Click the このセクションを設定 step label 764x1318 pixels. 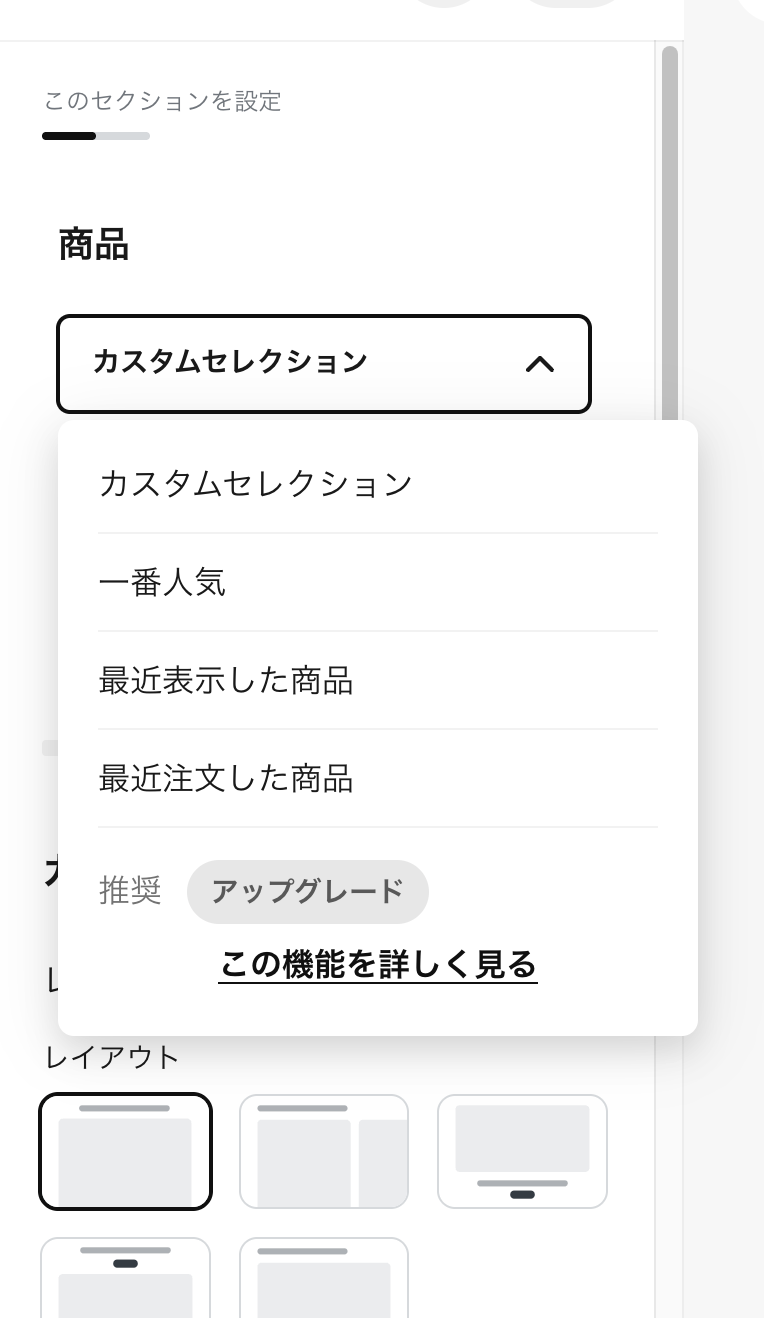161,101
